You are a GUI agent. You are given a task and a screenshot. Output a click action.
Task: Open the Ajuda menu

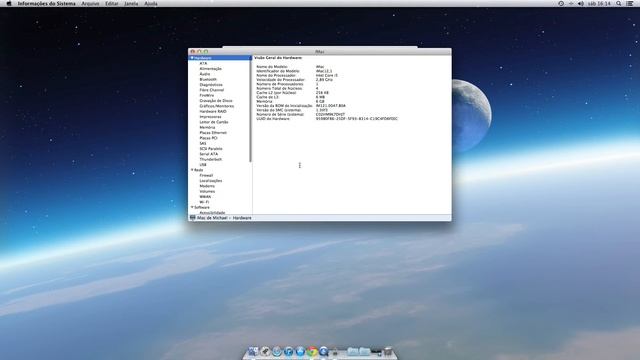(x=151, y=3)
